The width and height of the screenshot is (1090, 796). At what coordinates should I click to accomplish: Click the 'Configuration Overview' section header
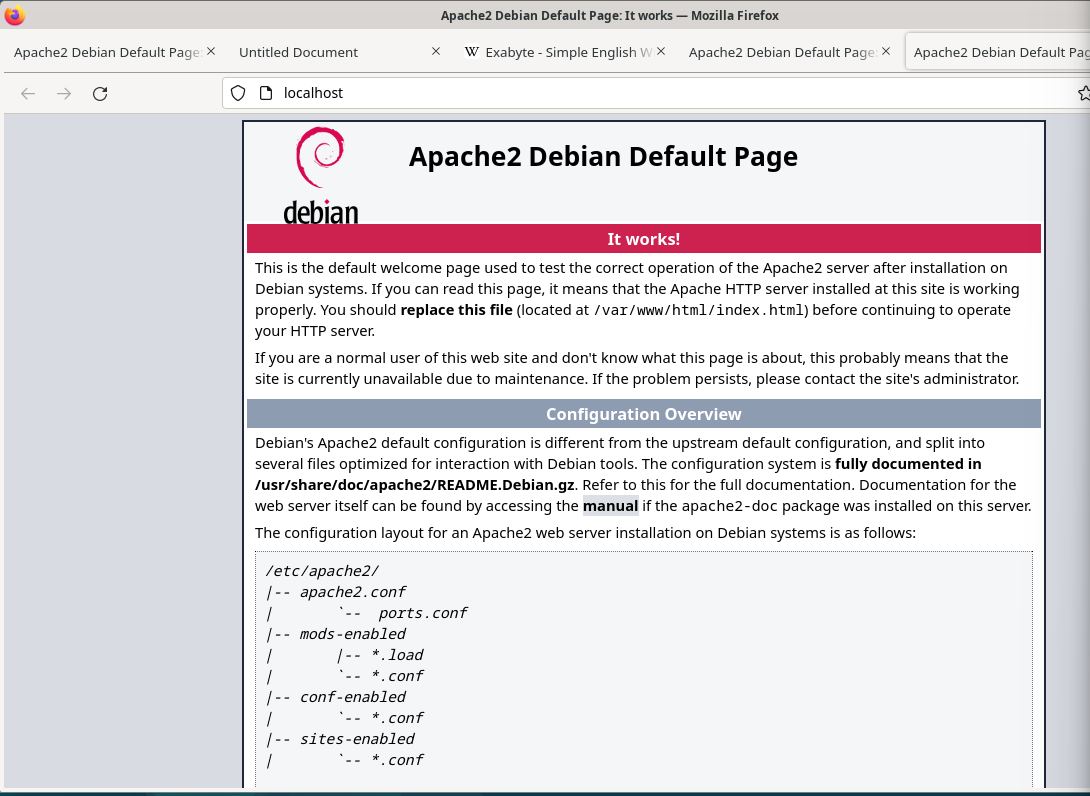coord(643,414)
